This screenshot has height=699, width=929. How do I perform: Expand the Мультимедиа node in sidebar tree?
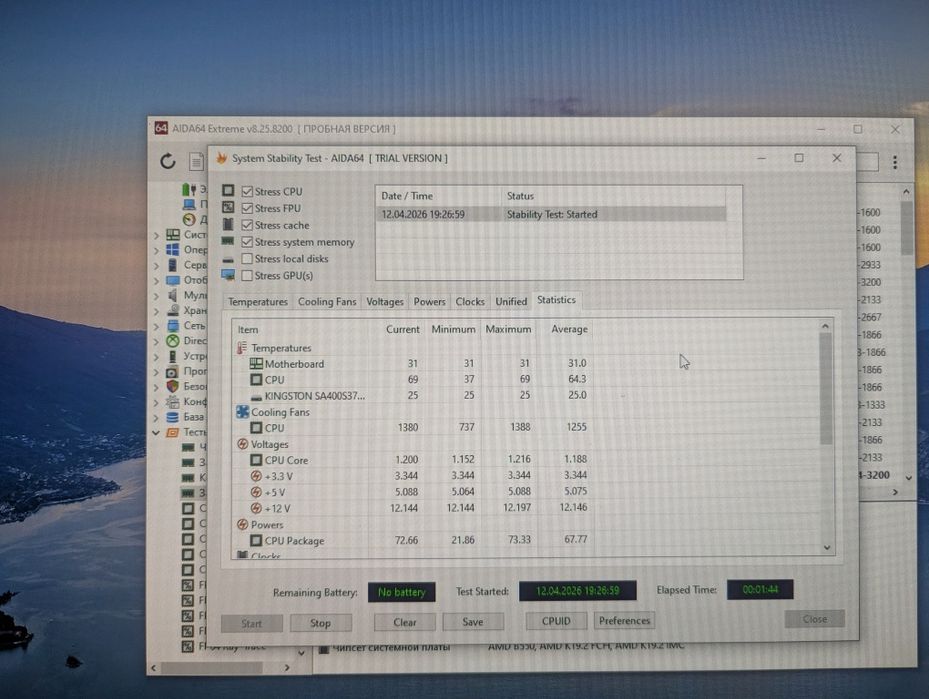(x=156, y=296)
